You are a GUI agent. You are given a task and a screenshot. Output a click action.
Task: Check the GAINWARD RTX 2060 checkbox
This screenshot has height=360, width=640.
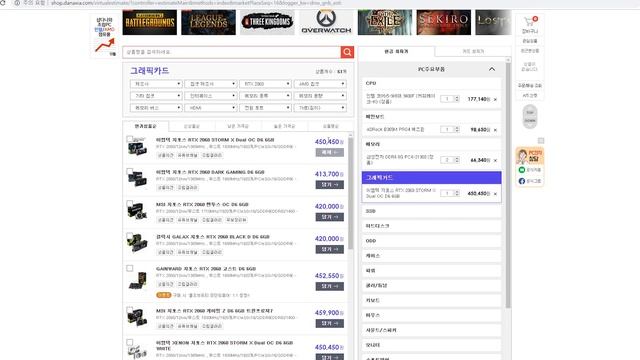coord(129,268)
